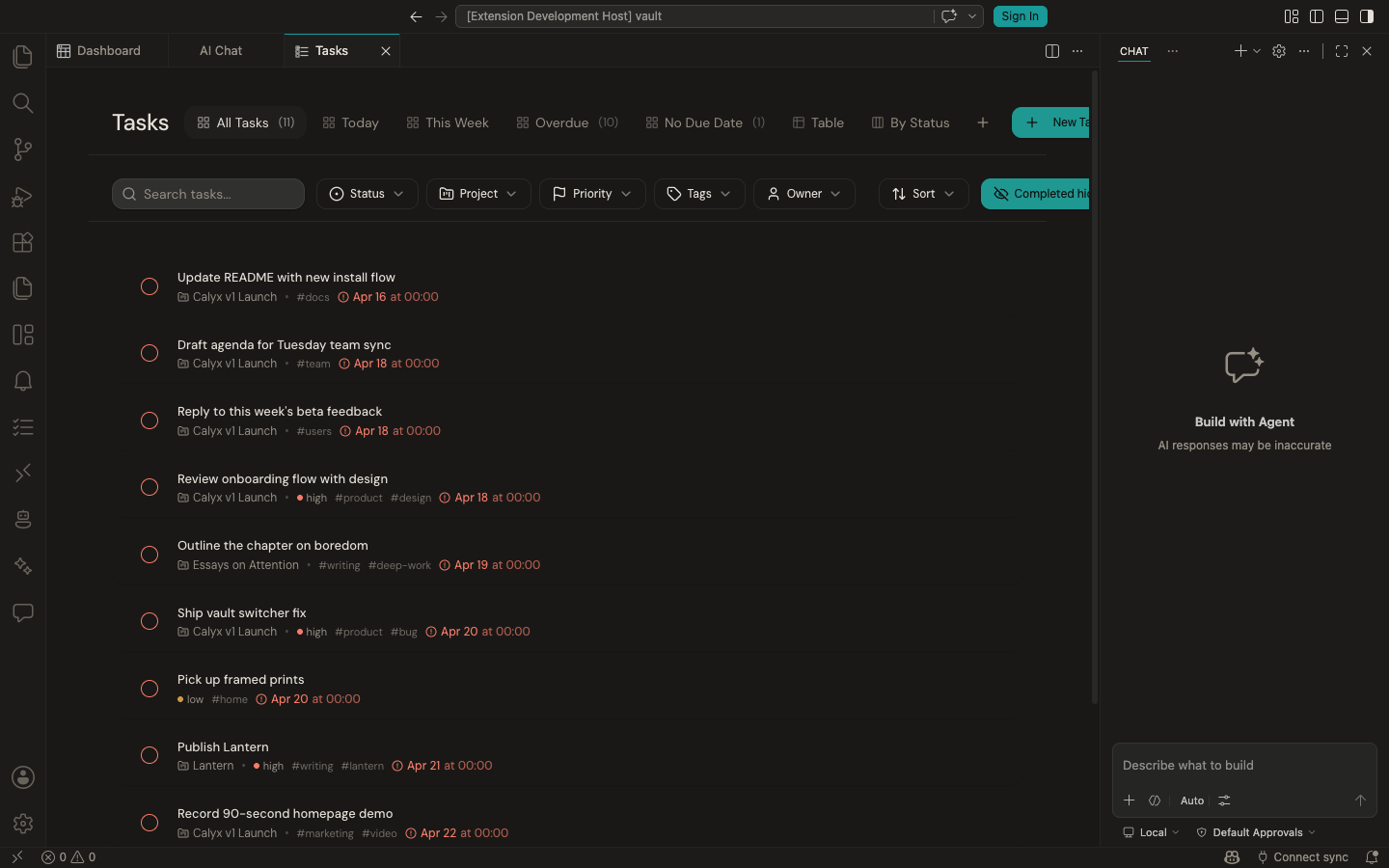Open the Tags filter dropdown
Image resolution: width=1389 pixels, height=868 pixels.
click(699, 194)
